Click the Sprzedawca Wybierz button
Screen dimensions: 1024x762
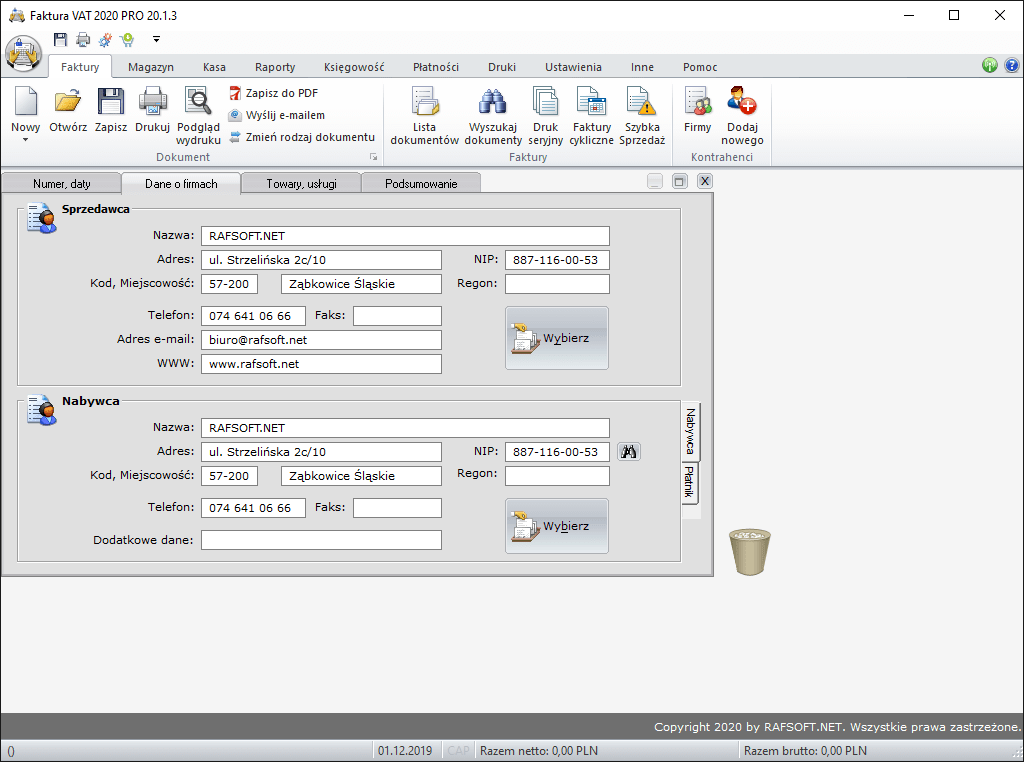pos(556,338)
